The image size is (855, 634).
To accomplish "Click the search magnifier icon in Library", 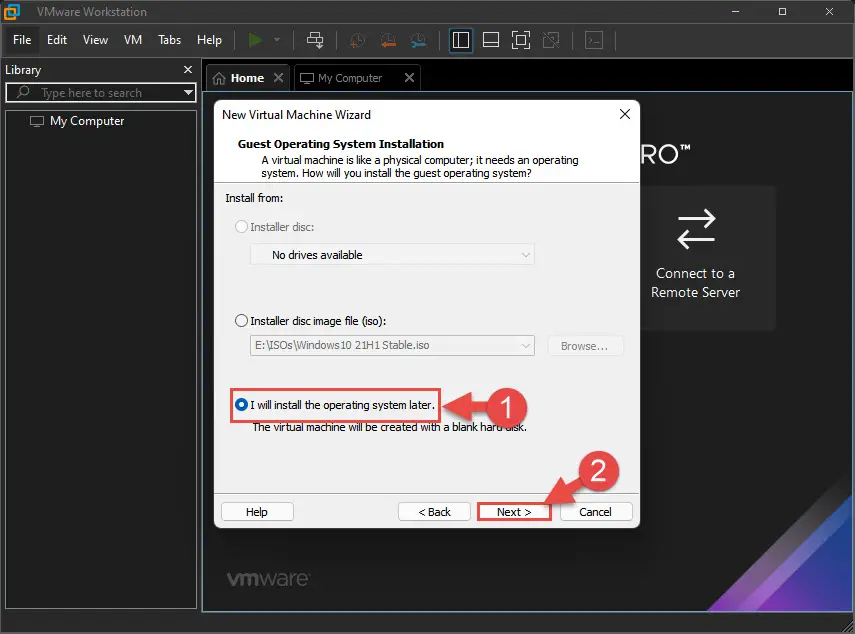I will [23, 92].
